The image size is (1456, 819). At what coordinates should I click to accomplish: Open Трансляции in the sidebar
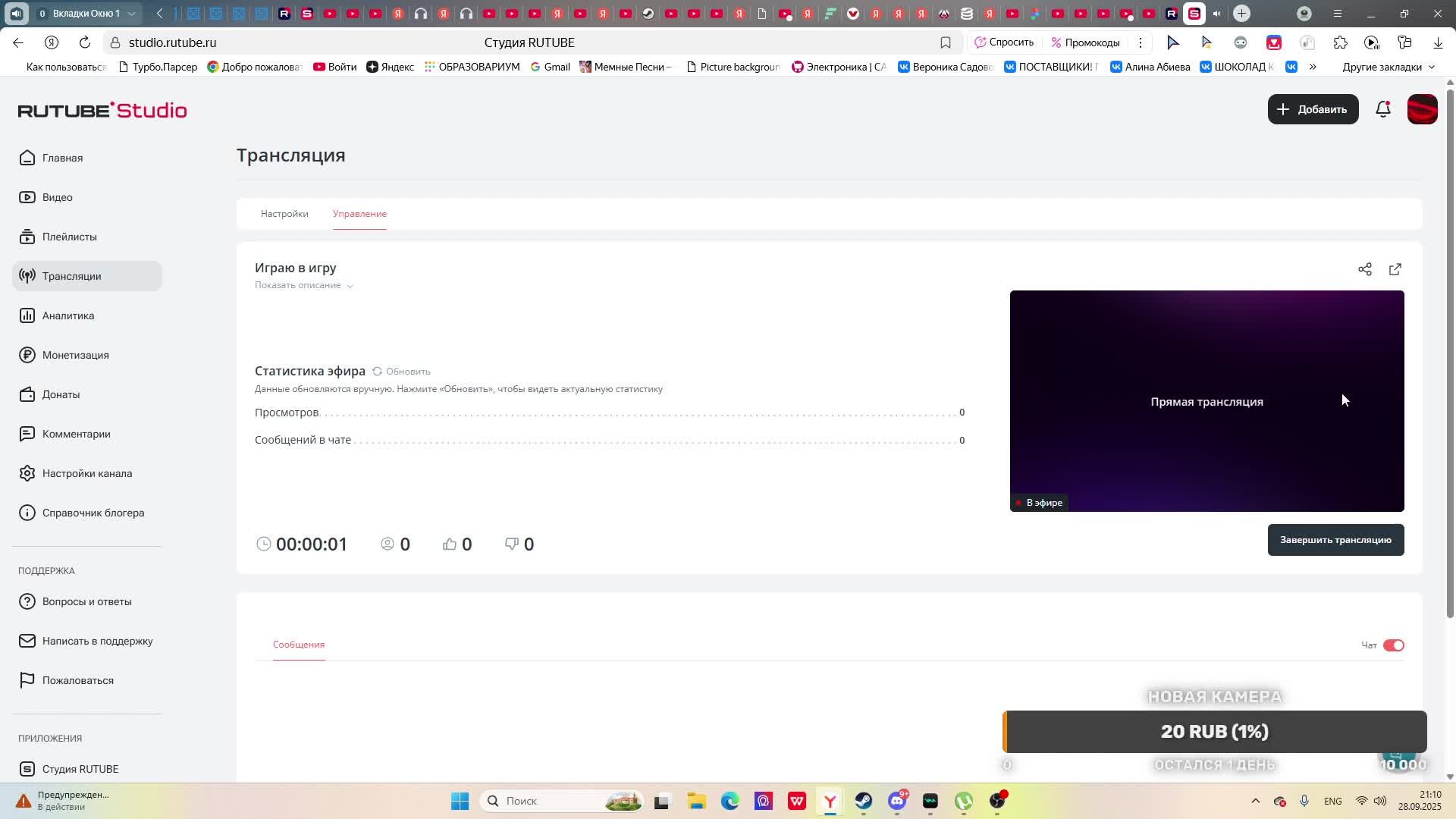[x=71, y=276]
